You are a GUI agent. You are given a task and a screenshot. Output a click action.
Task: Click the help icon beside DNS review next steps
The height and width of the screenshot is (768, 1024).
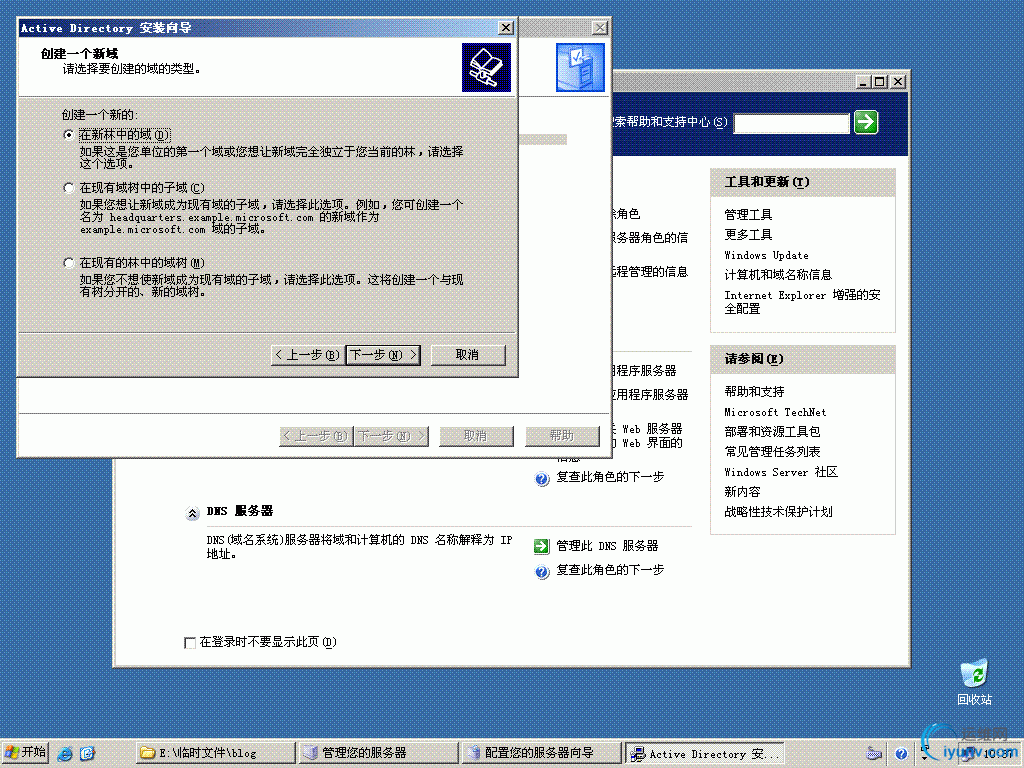point(541,572)
